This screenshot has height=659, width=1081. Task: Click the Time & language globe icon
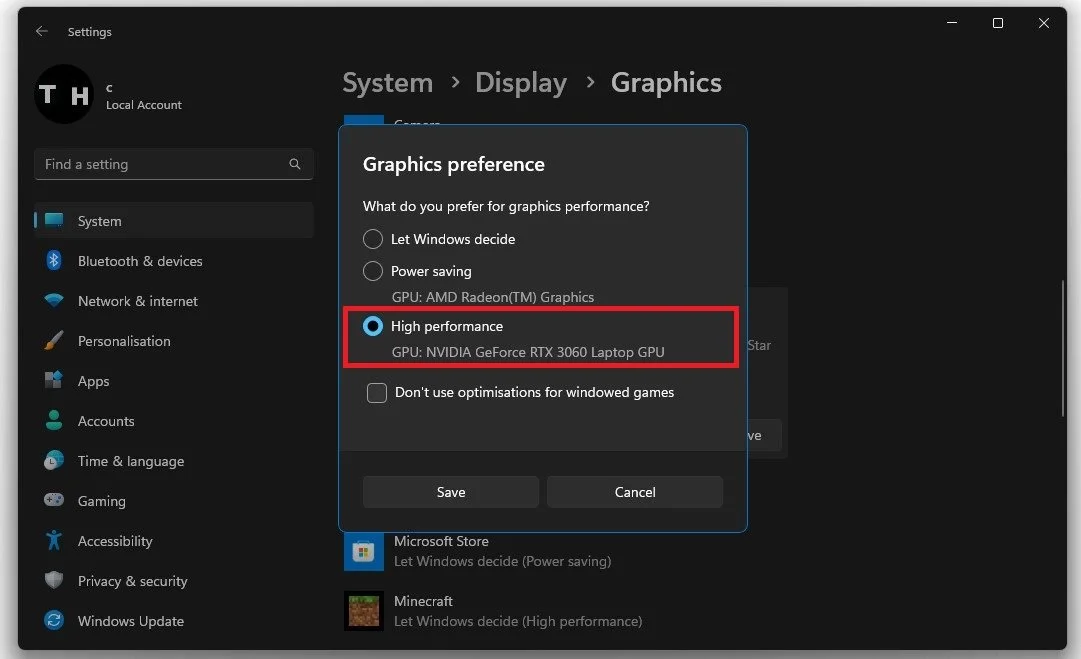click(x=54, y=460)
